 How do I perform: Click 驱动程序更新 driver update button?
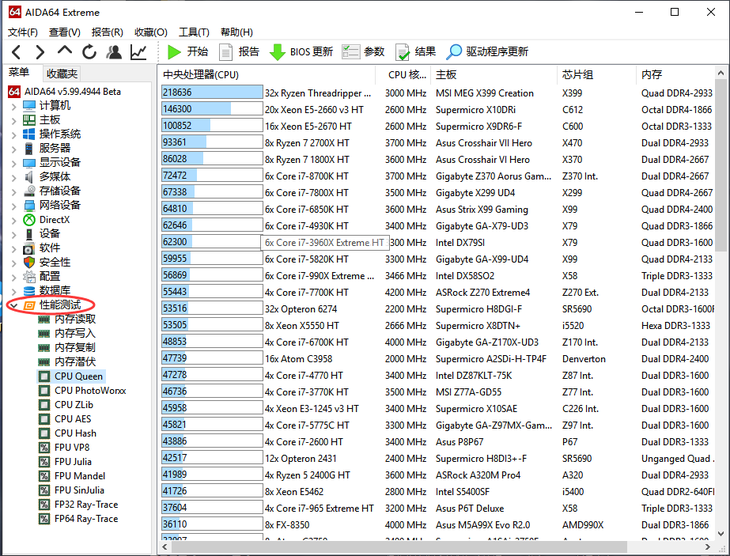487,52
